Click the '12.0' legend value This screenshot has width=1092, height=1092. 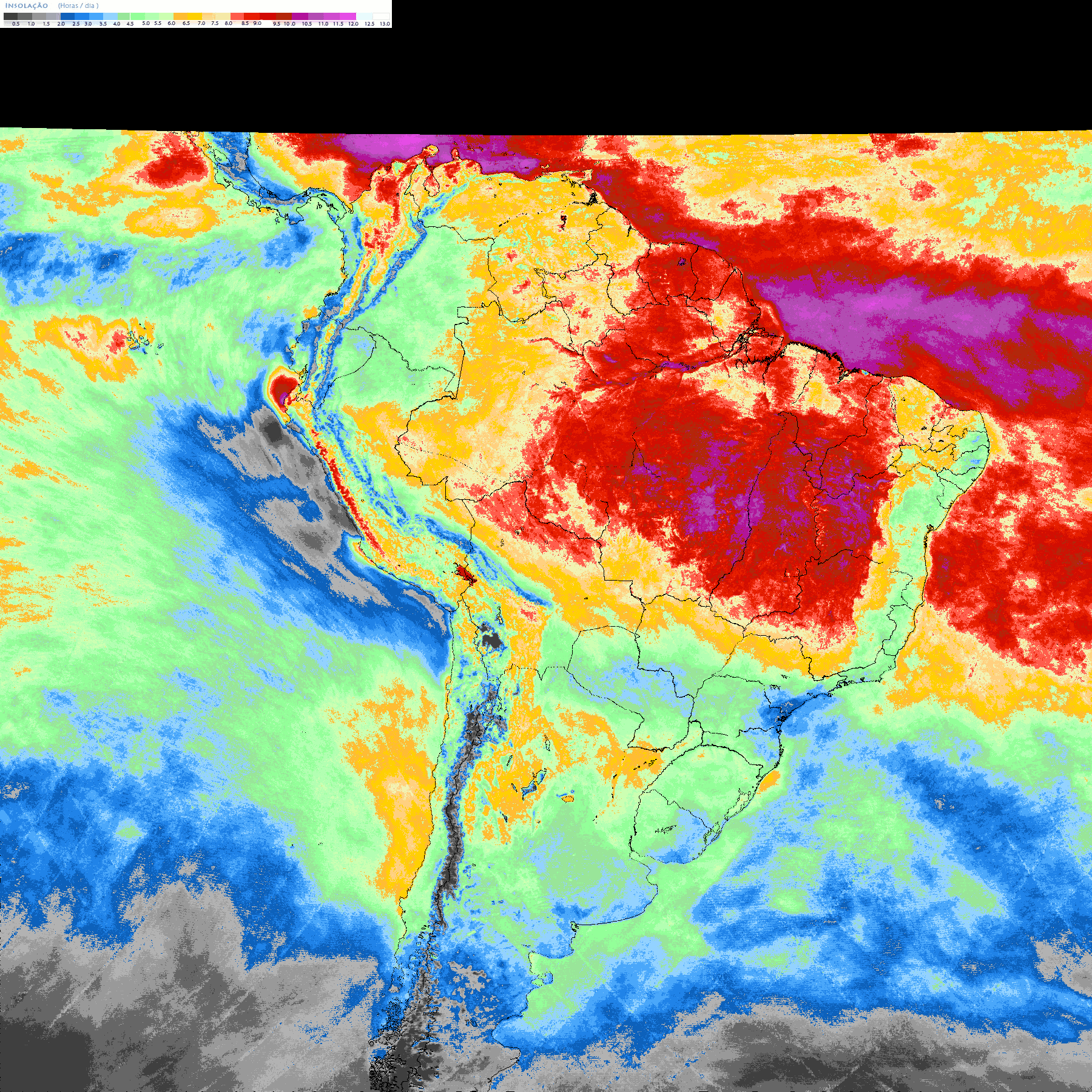click(353, 24)
